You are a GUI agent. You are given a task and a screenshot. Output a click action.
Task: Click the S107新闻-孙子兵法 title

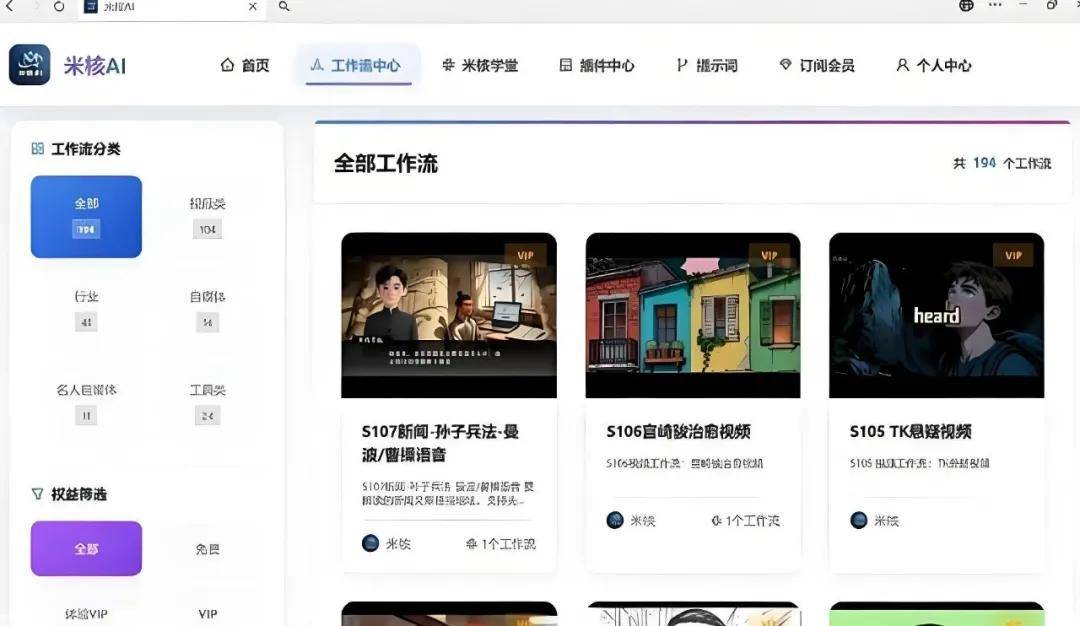coord(440,443)
